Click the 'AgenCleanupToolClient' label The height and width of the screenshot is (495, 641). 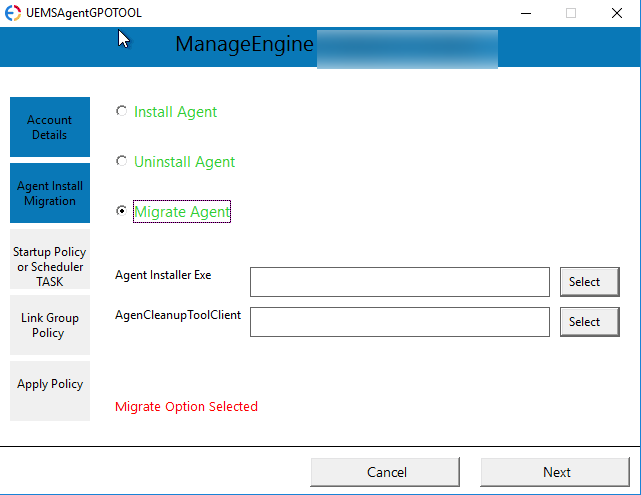click(x=178, y=315)
